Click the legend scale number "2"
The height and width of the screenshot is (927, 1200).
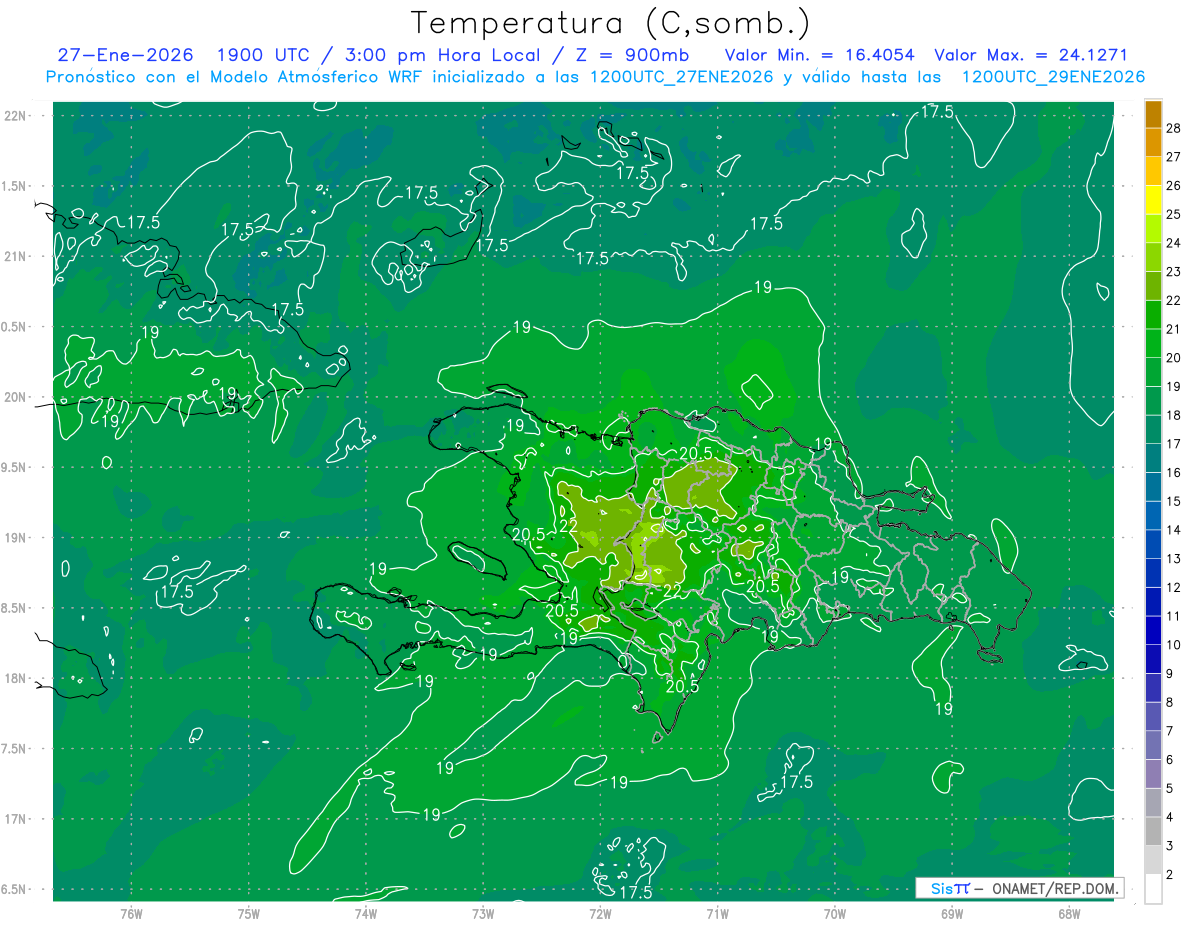pos(1170,875)
